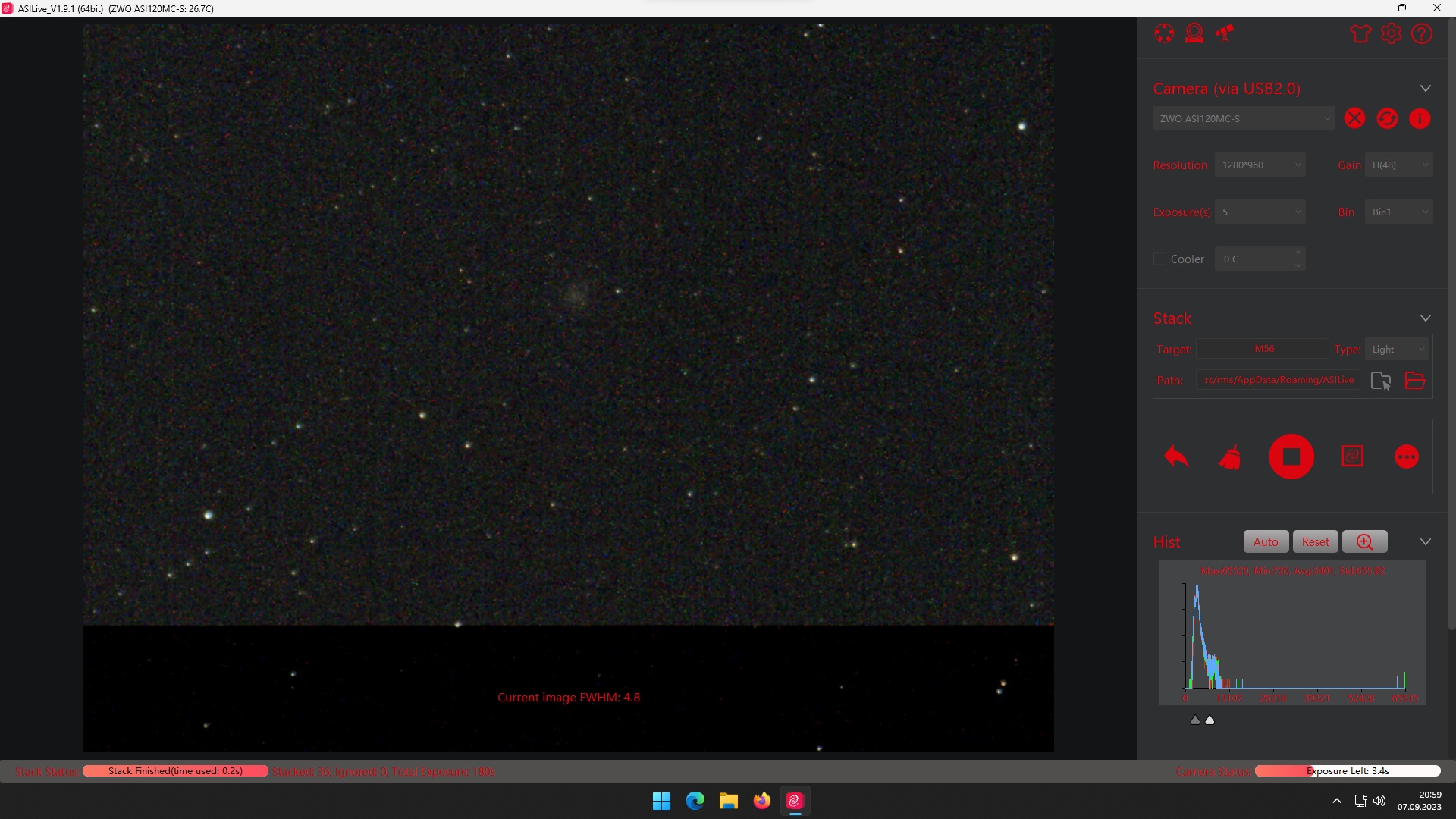This screenshot has height=819, width=1456.
Task: Click the Stacked count status text
Action: [x=384, y=772]
